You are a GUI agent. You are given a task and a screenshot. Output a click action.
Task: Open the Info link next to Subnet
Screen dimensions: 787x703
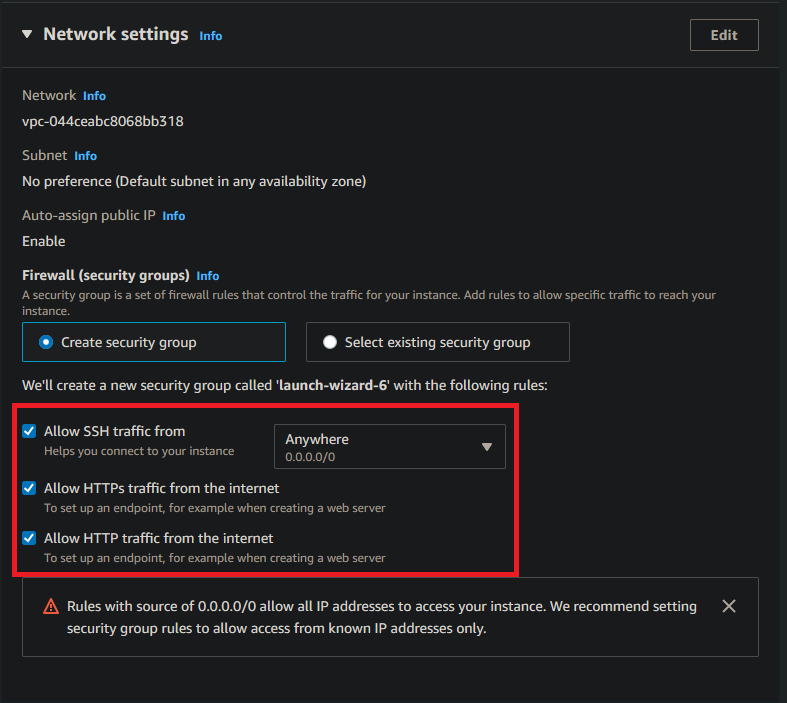pos(85,156)
